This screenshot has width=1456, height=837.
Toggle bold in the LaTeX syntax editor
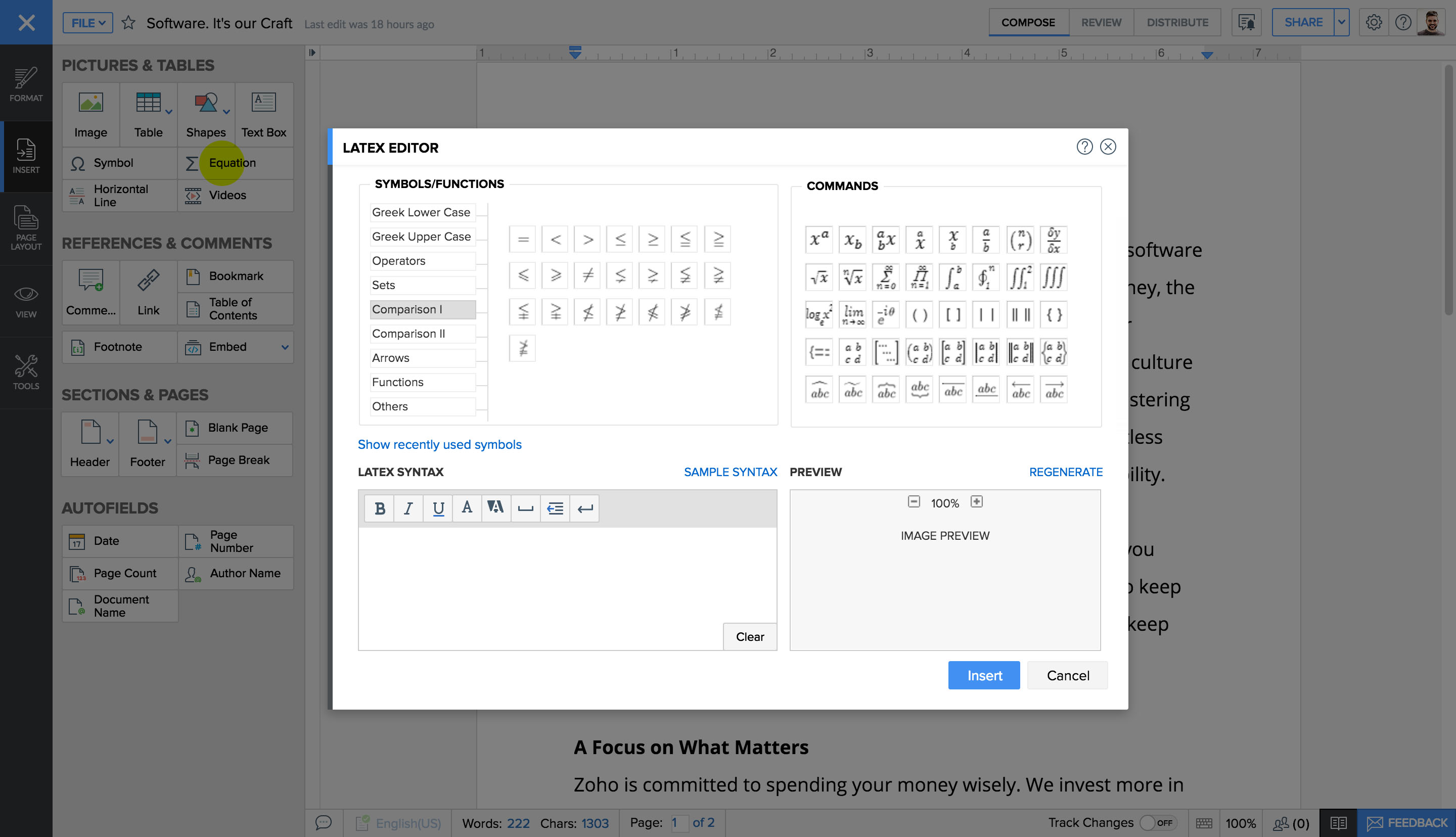[x=379, y=507]
